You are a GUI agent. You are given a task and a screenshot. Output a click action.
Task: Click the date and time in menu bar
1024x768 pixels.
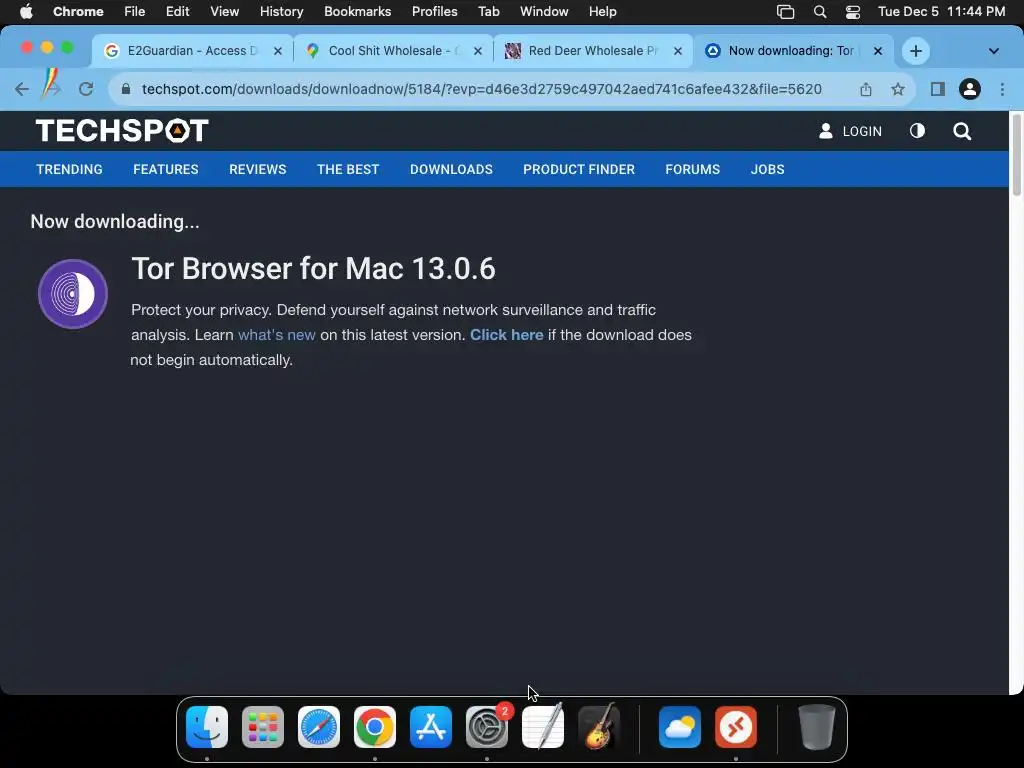[941, 12]
